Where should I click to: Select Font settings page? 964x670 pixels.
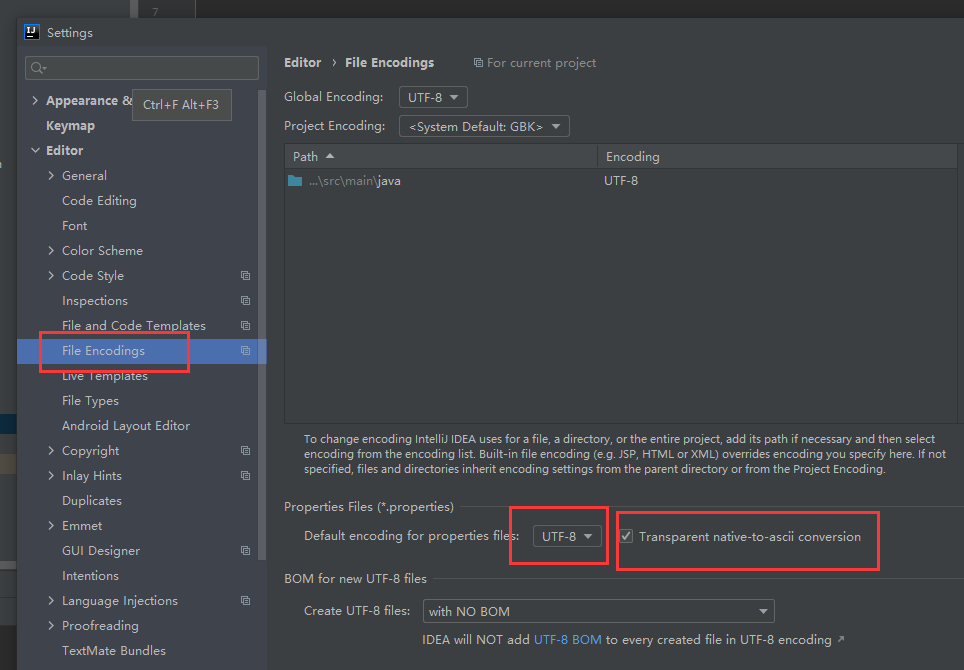[x=74, y=226]
